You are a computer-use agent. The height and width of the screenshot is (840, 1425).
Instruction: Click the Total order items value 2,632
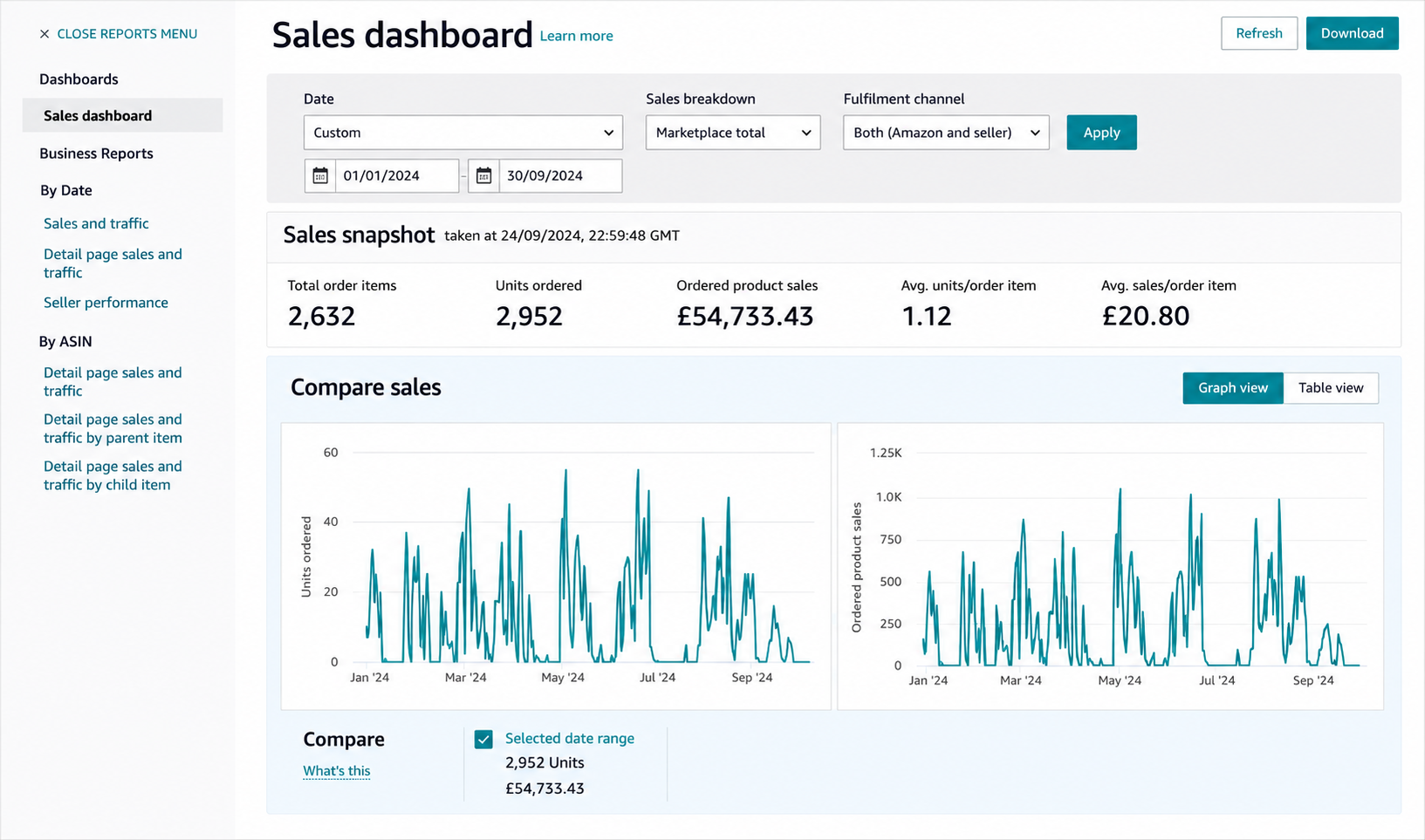[321, 316]
